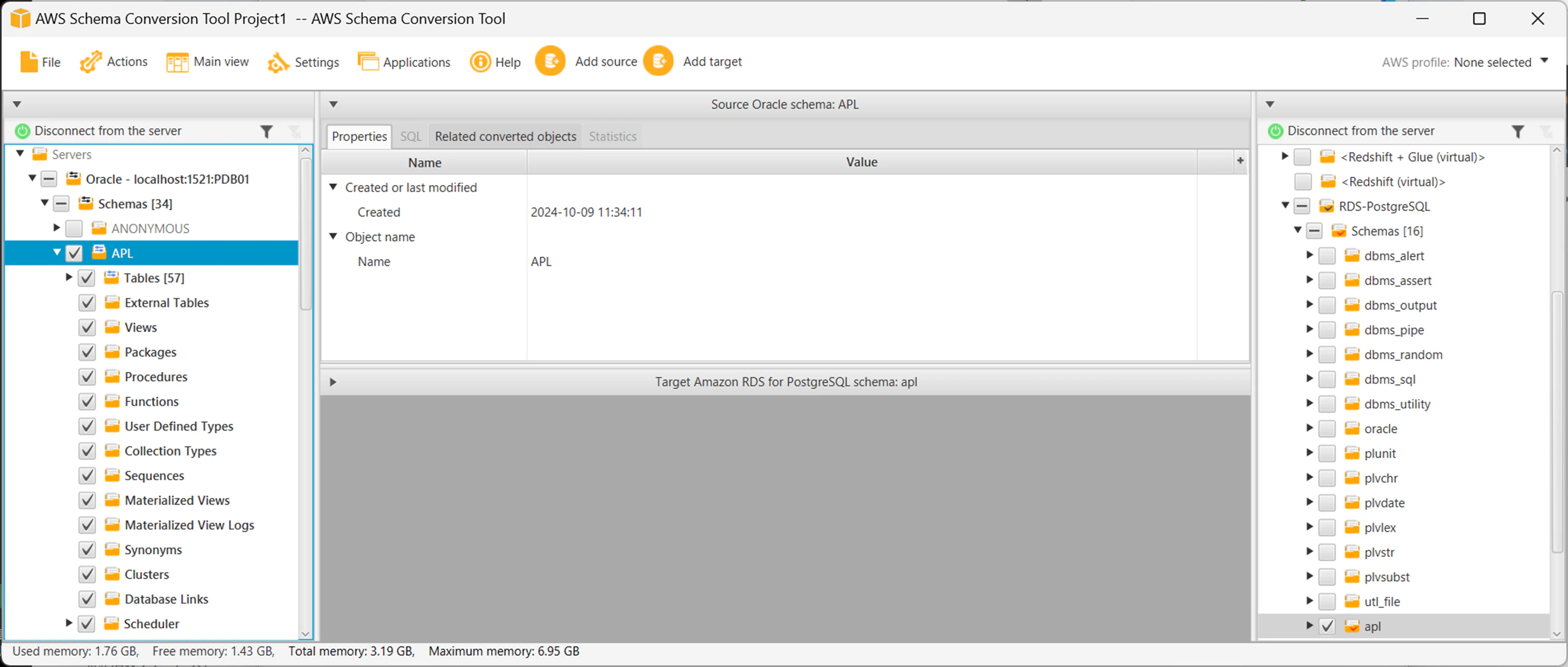1568x667 pixels.
Task: Click the Redshift + Glue virtual icon
Action: coord(1327,157)
